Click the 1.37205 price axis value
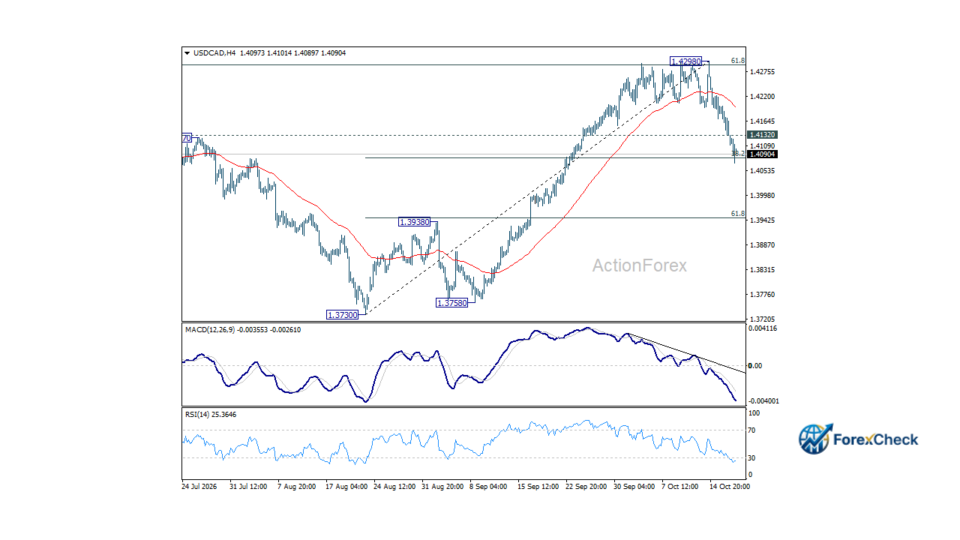The image size is (960, 540). click(762, 320)
